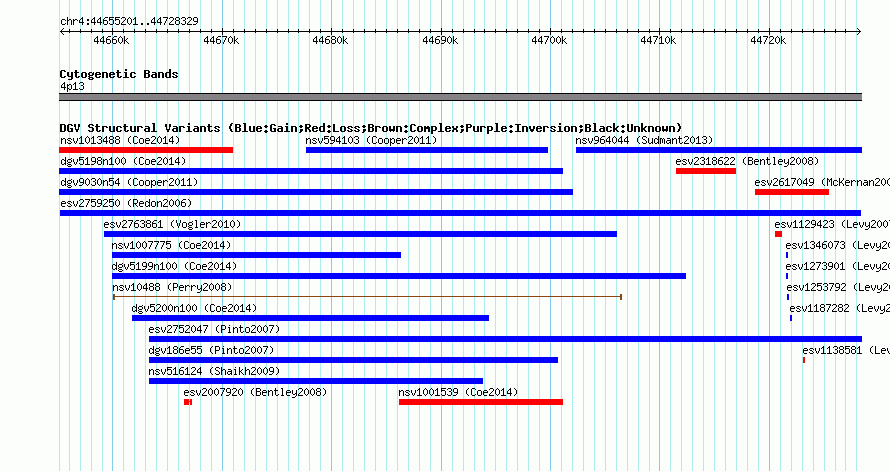The height and width of the screenshot is (471, 890).
Task: Click the chr4:44655201..44728329 coordinates text
Action: (129, 21)
